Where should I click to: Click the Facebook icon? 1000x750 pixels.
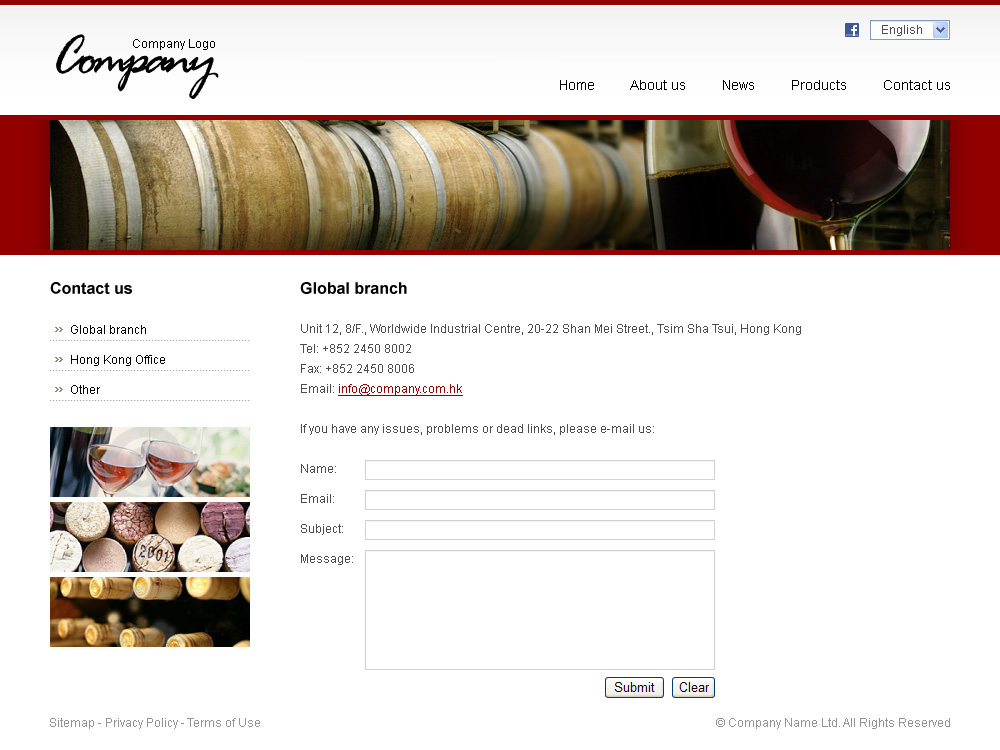[851, 30]
